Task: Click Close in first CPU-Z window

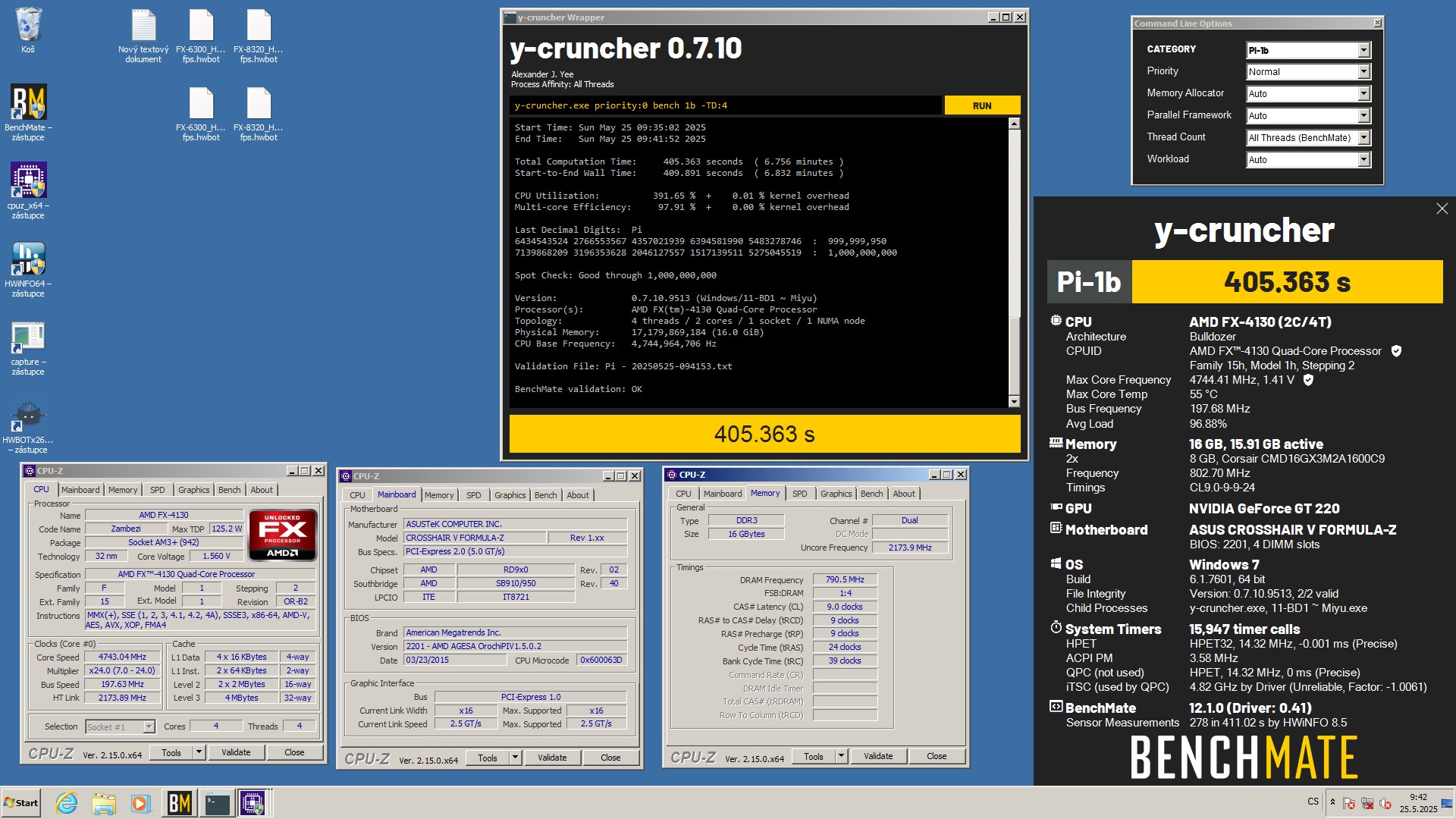Action: click(294, 752)
